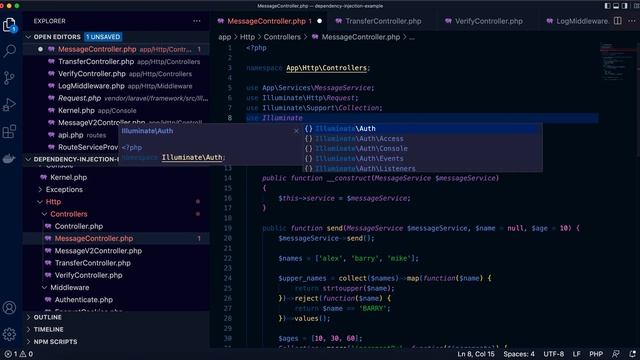
Task: Toggle secondary sidebar layout icon in title bar
Action: tap(624, 6)
